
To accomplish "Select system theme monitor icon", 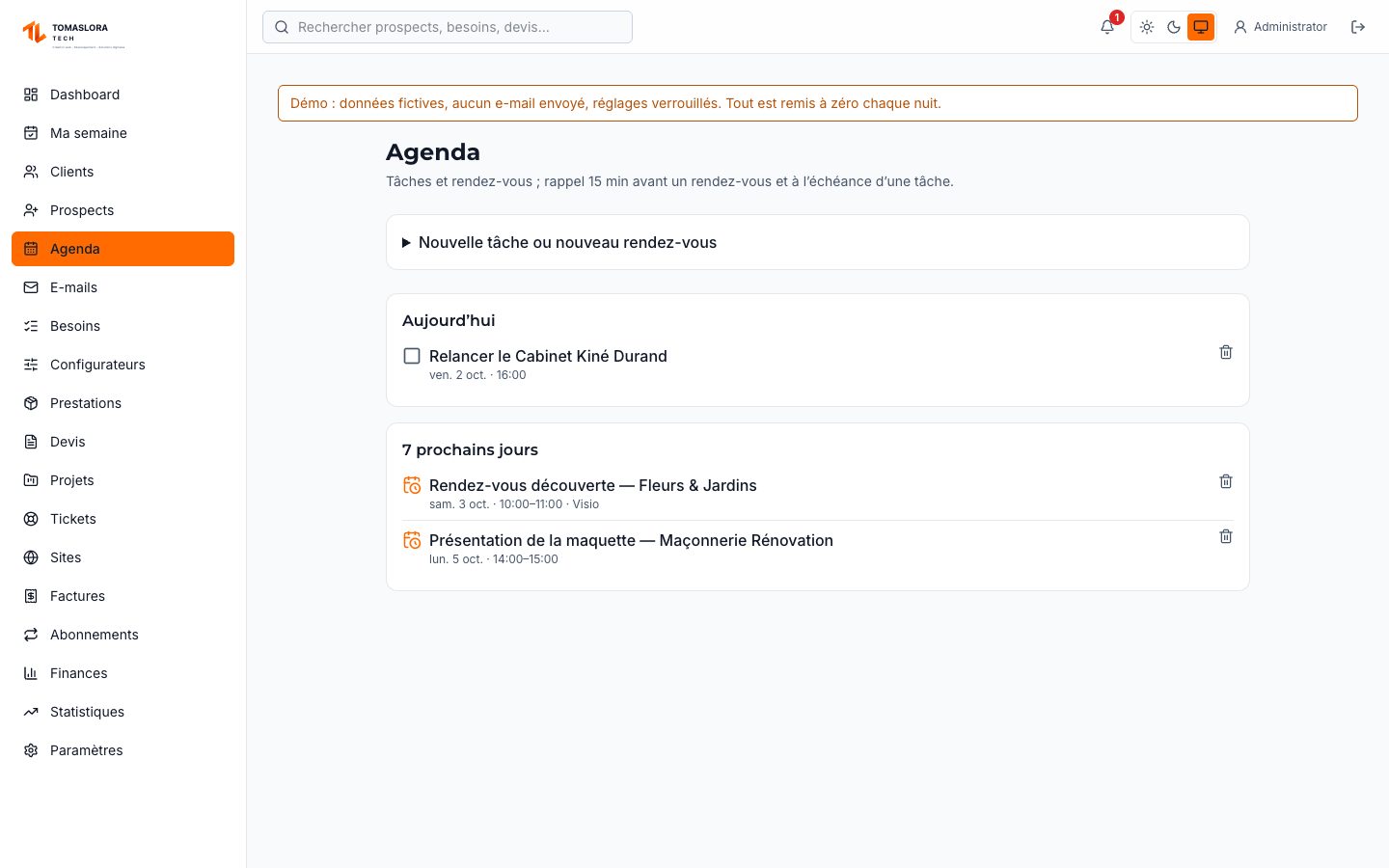I will click(x=1201, y=27).
